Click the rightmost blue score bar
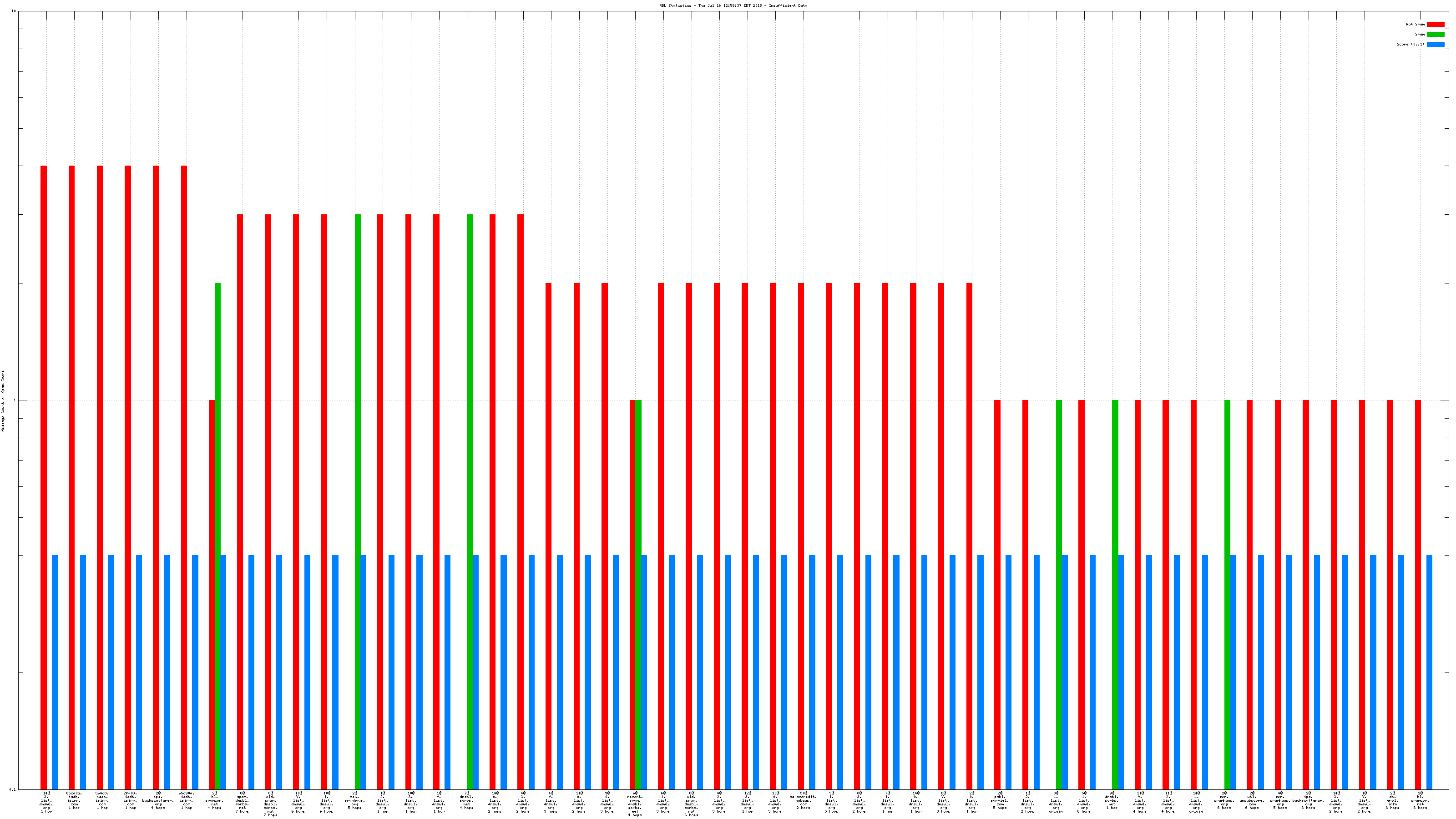Screen dimensions: 1456x819 1430,672
